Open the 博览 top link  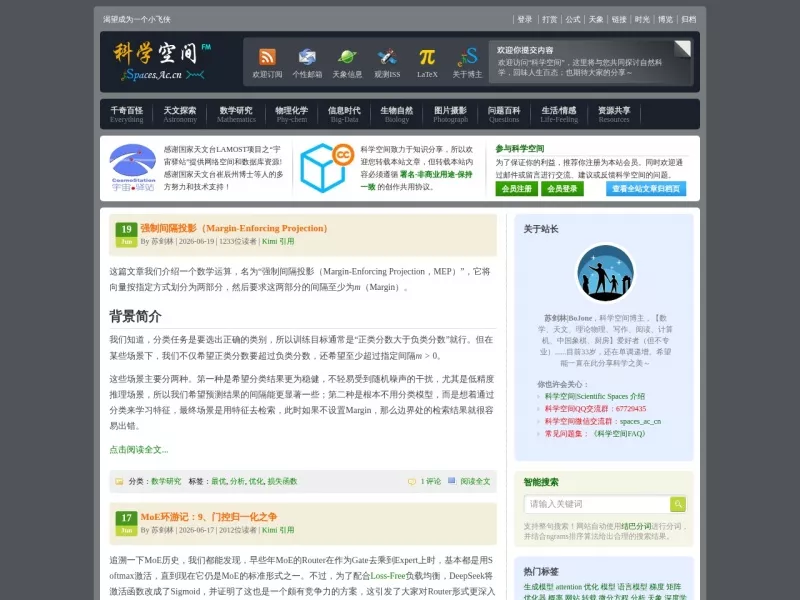pyautogui.click(x=665, y=19)
